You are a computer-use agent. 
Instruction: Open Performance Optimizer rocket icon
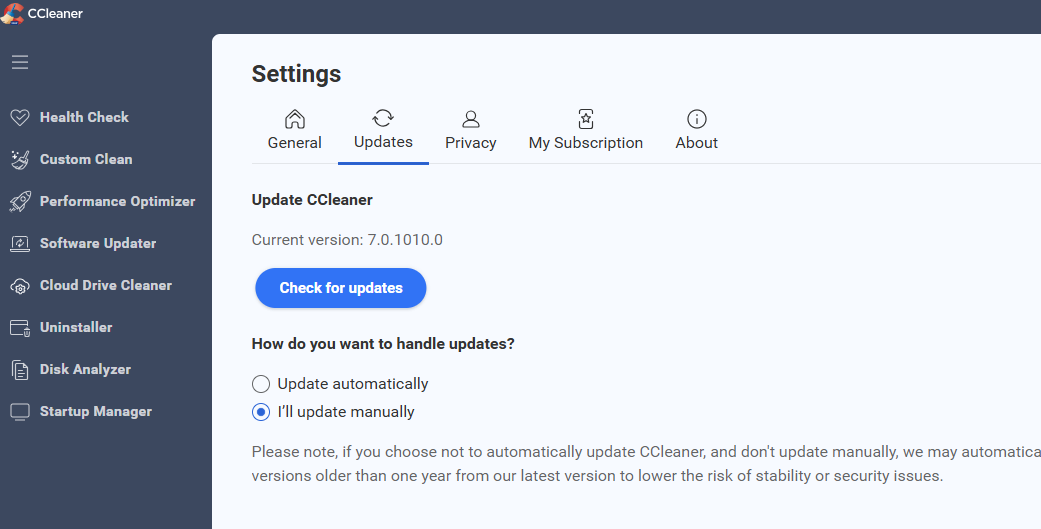click(20, 201)
